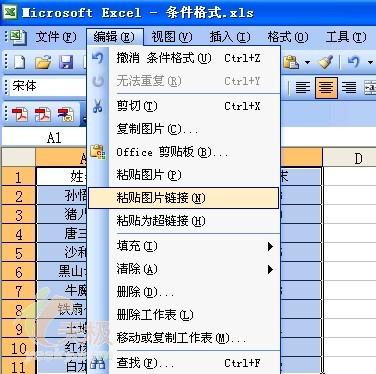
Task: Click the first PDF converter icon
Action: click(x=19, y=114)
